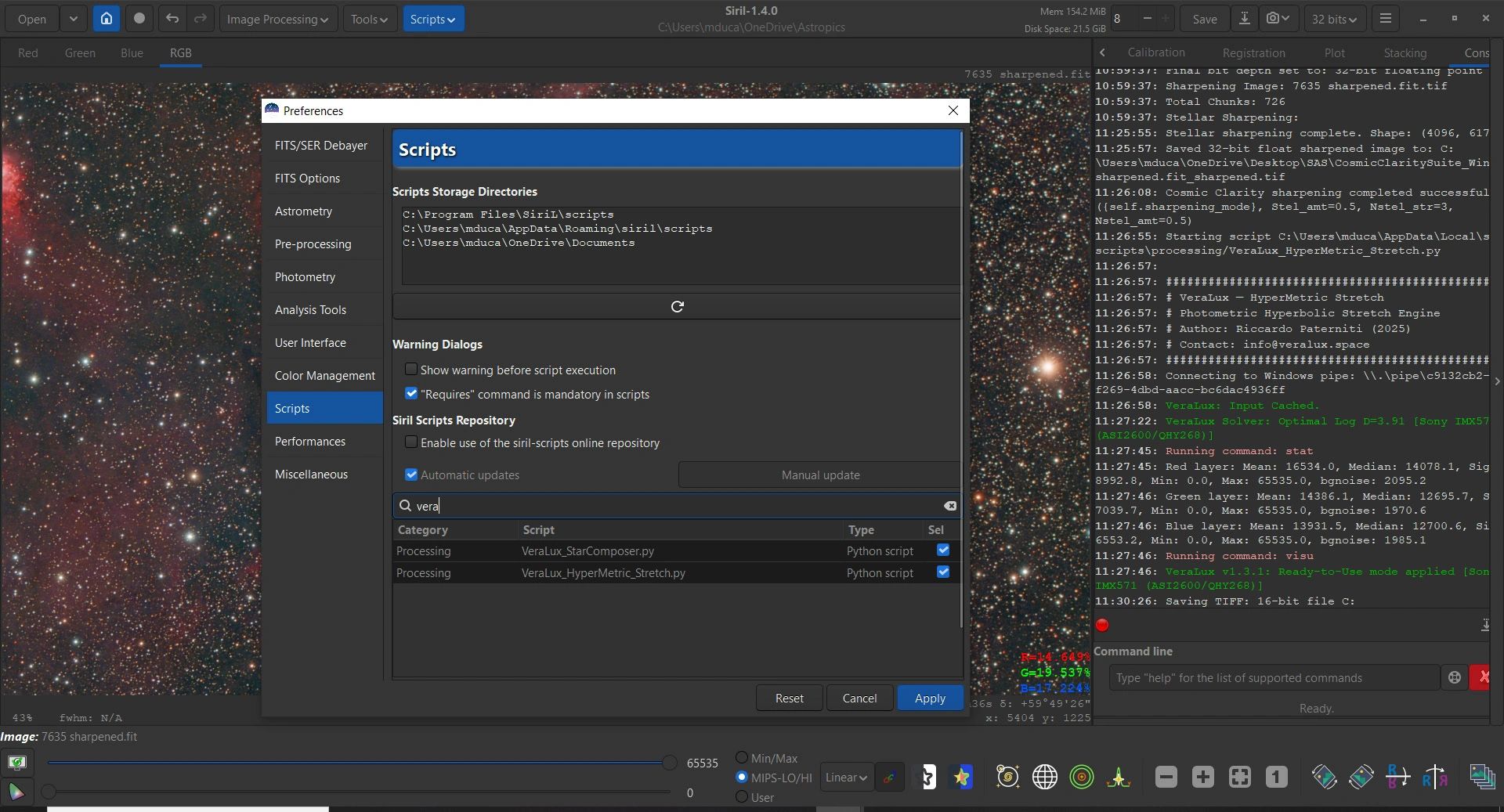Click the zoom in plus icon
Screen dimensions: 1504x812
click(x=1203, y=777)
